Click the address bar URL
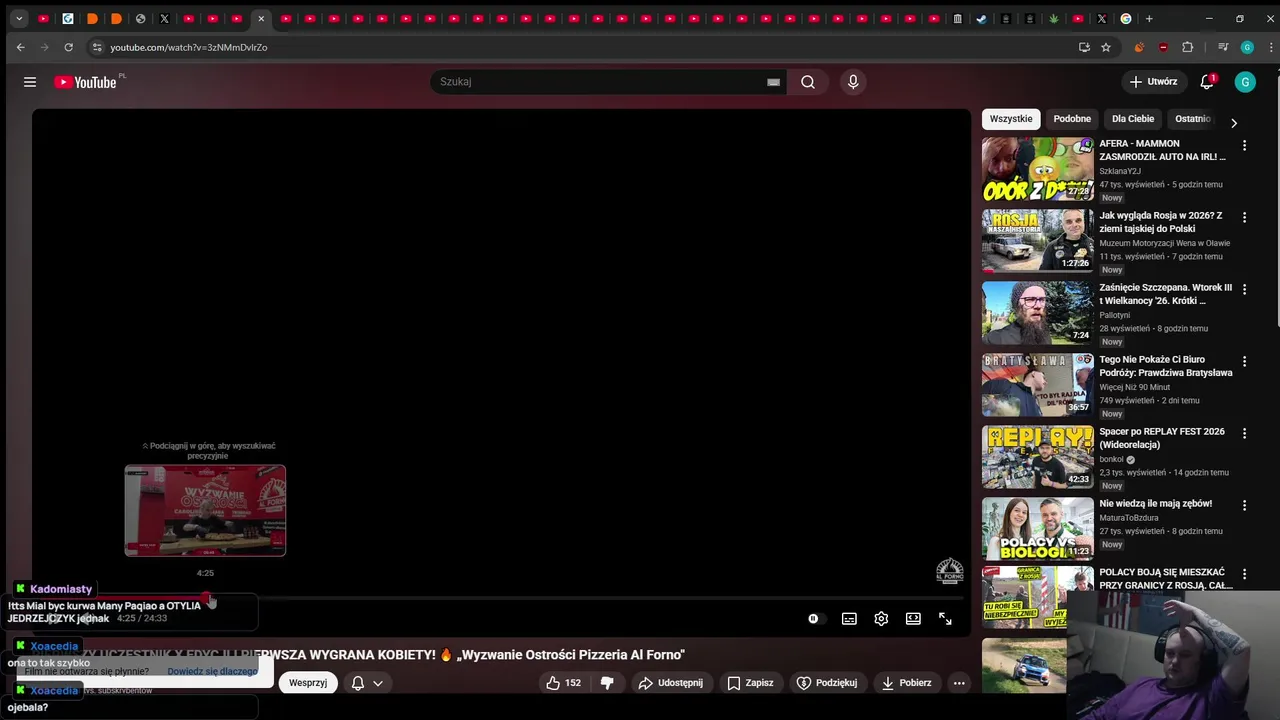Image resolution: width=1280 pixels, height=720 pixels. [x=189, y=47]
